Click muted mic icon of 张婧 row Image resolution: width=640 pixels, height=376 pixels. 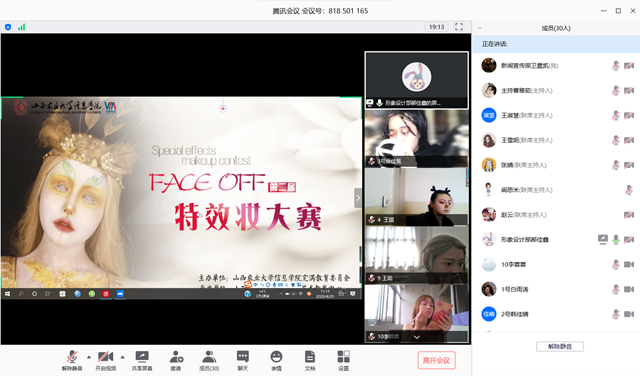click(x=616, y=165)
